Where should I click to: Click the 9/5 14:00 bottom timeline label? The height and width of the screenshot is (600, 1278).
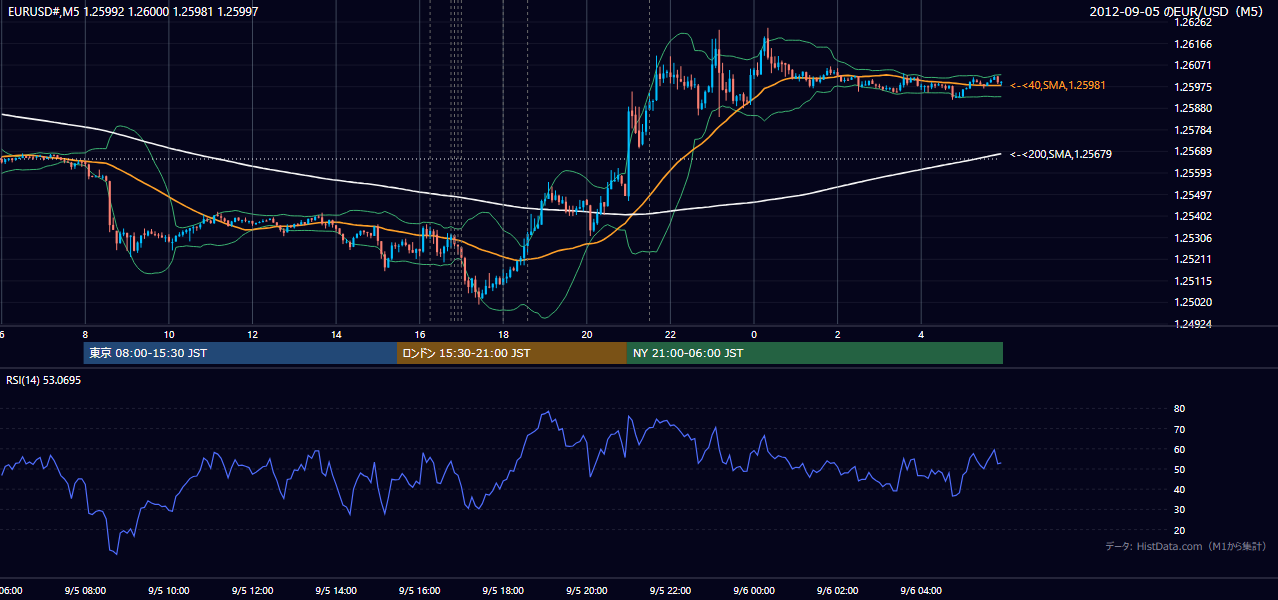(336, 591)
